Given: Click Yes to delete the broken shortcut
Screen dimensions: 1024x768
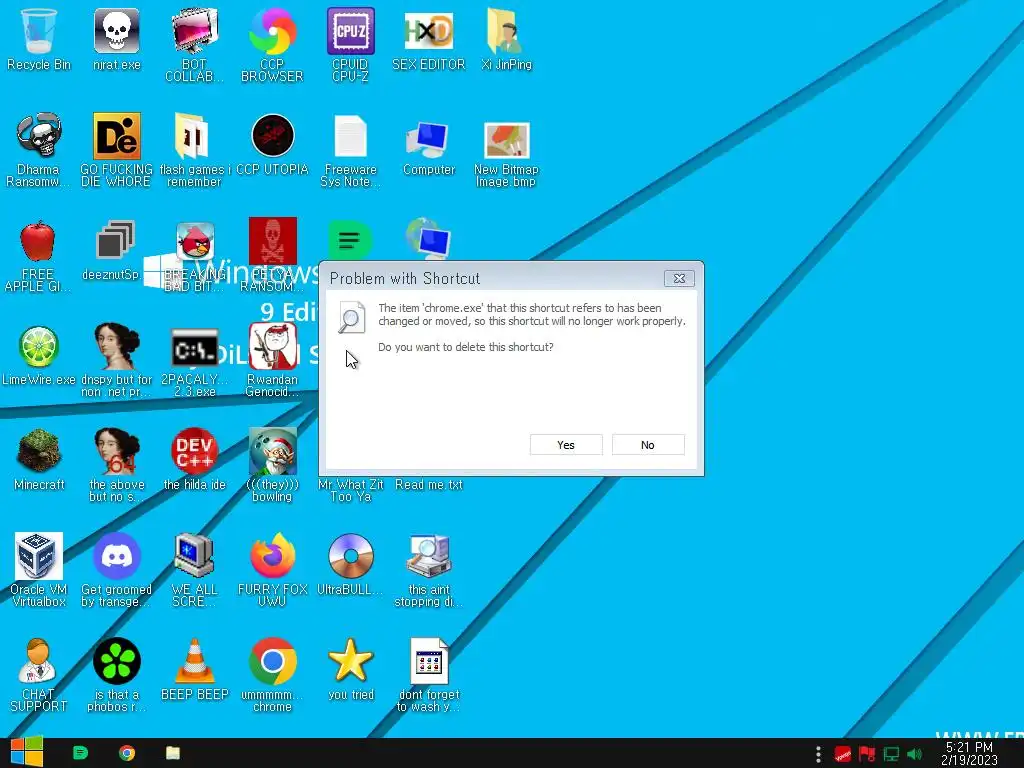Looking at the screenshot, I should tap(566, 445).
